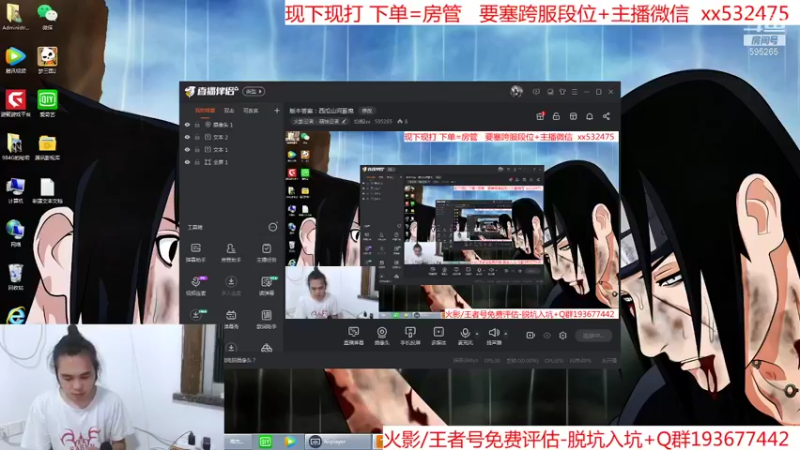Add a screen capture source from bottom bar
The width and height of the screenshot is (800, 450).
(354, 336)
